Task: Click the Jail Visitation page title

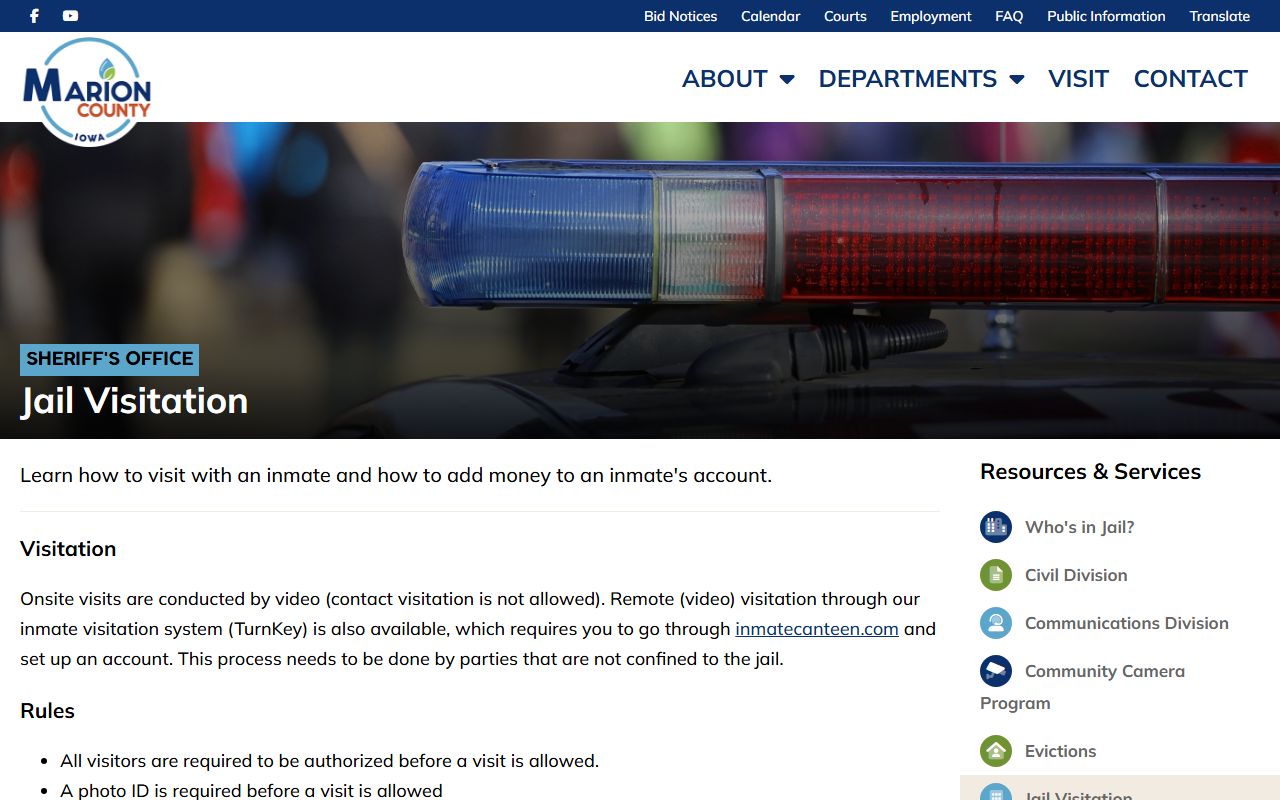Action: tap(134, 401)
